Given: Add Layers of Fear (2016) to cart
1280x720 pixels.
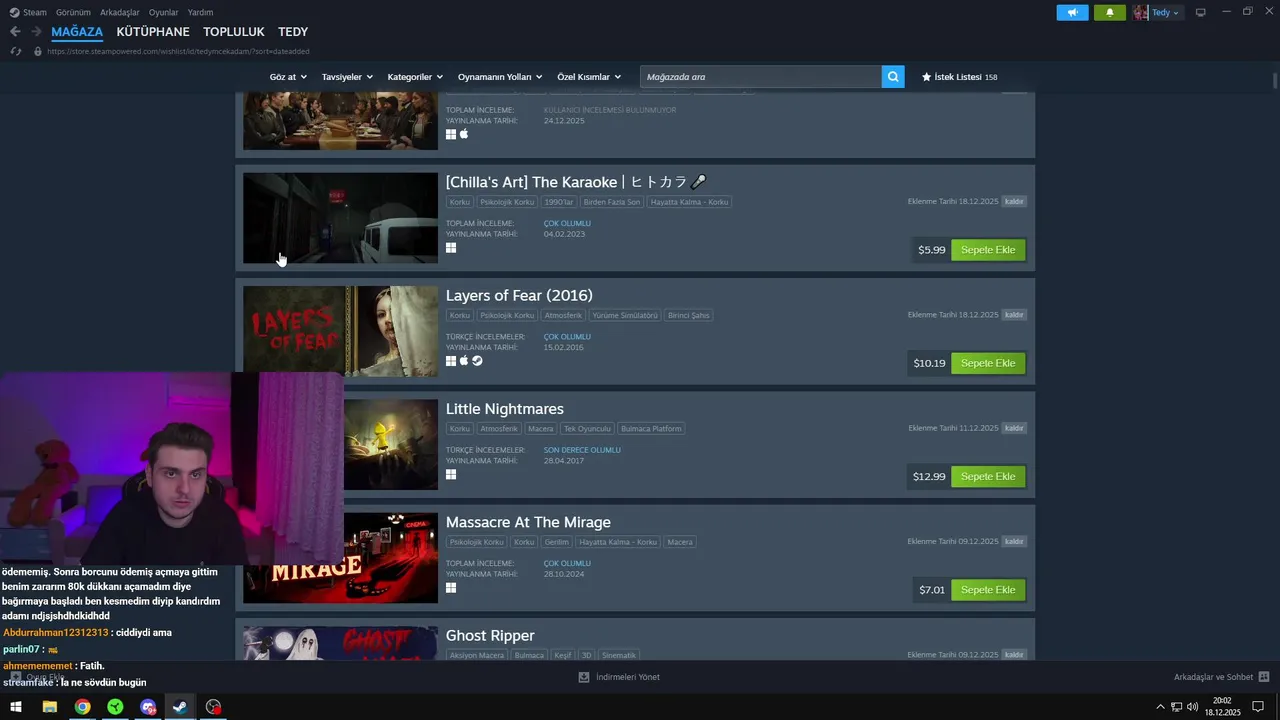Looking at the screenshot, I should [988, 363].
